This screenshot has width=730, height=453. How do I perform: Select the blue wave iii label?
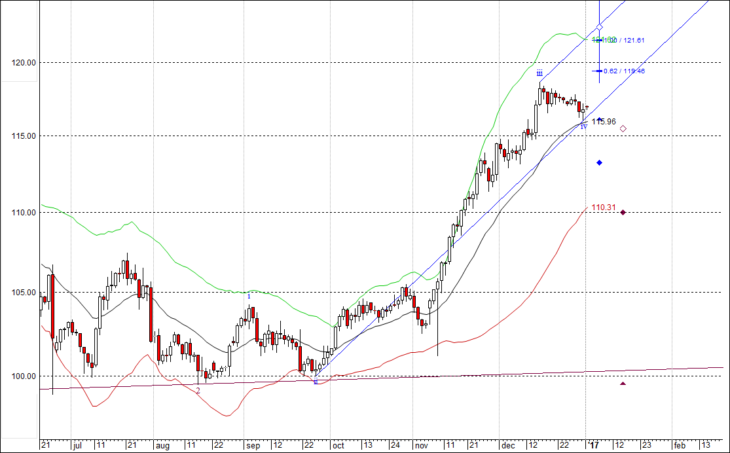point(539,73)
